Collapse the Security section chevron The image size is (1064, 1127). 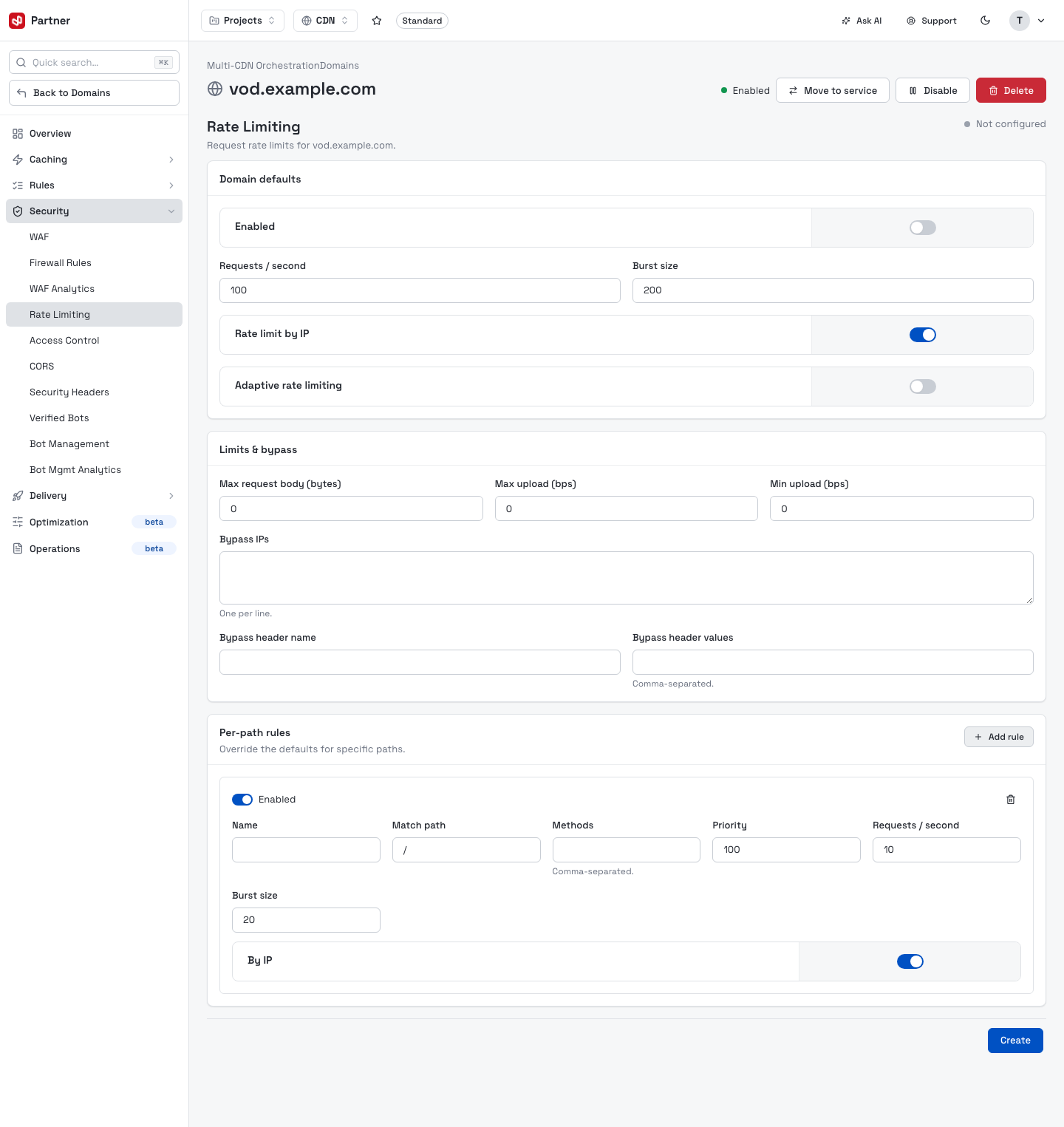[x=171, y=211]
